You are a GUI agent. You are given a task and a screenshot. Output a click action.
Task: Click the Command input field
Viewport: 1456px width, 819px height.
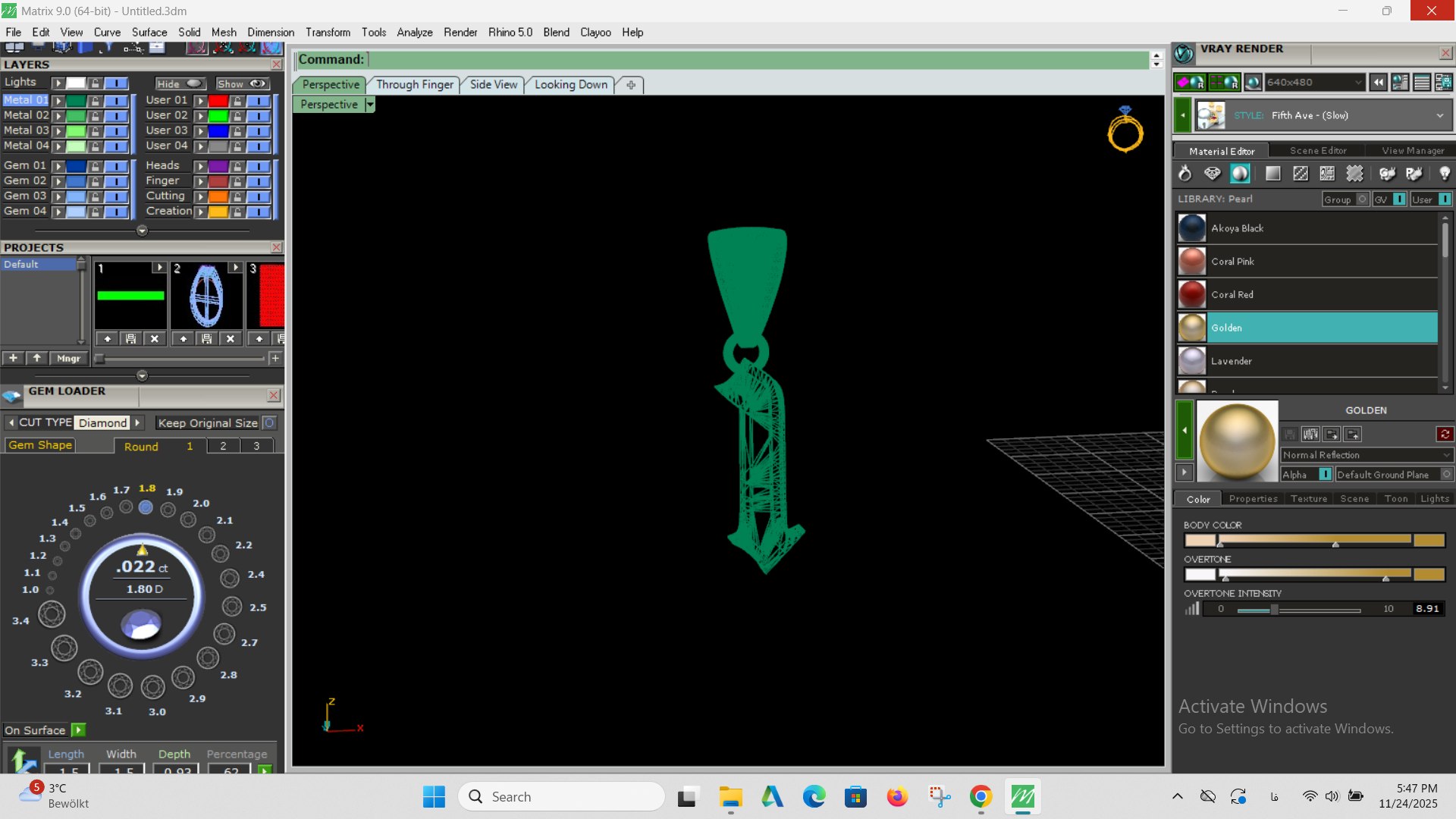[x=758, y=59]
